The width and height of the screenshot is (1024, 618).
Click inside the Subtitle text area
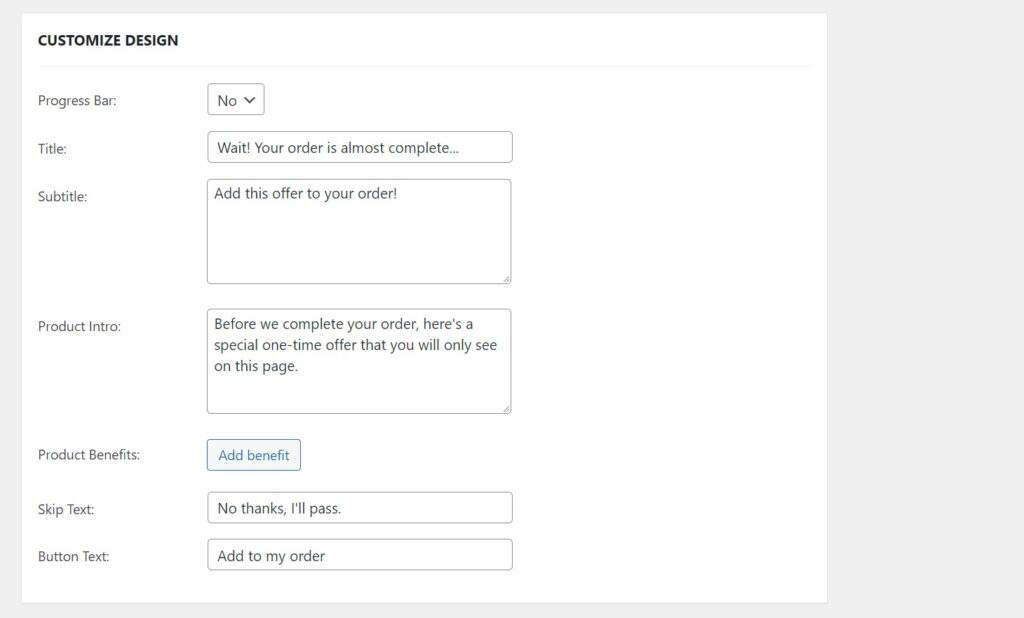tap(358, 230)
